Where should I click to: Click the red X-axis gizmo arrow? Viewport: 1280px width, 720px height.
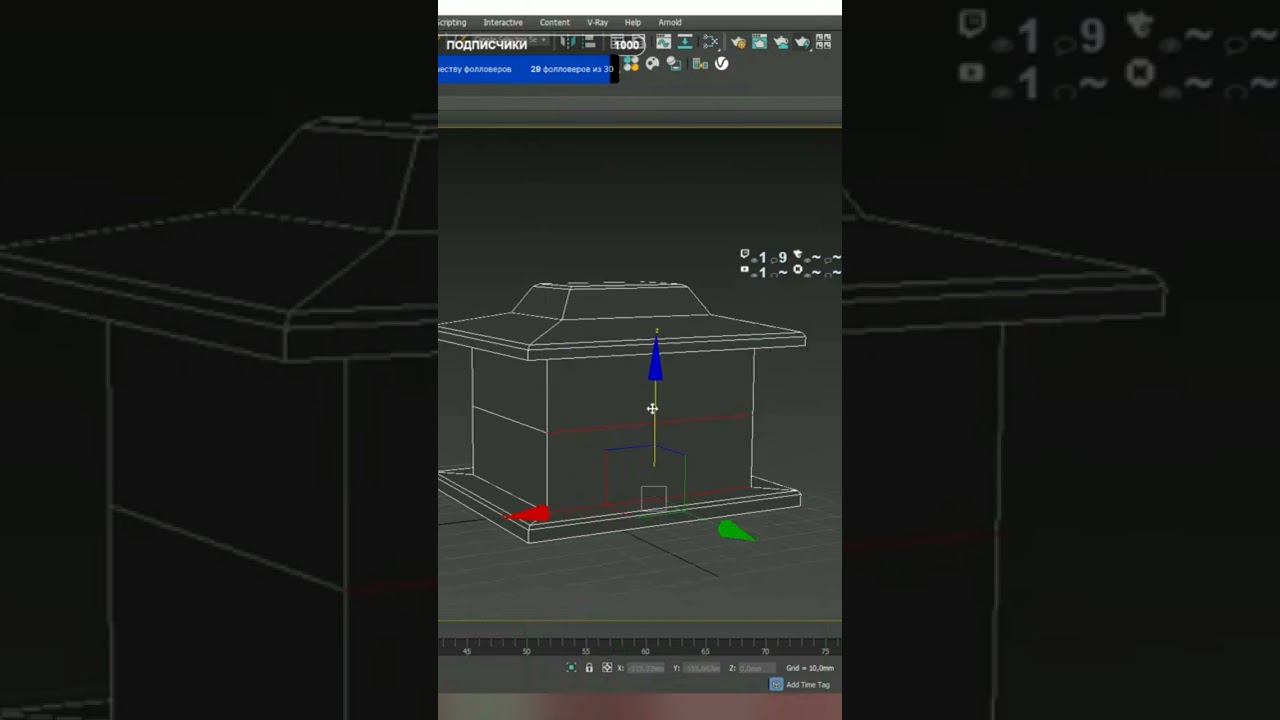[x=527, y=515]
